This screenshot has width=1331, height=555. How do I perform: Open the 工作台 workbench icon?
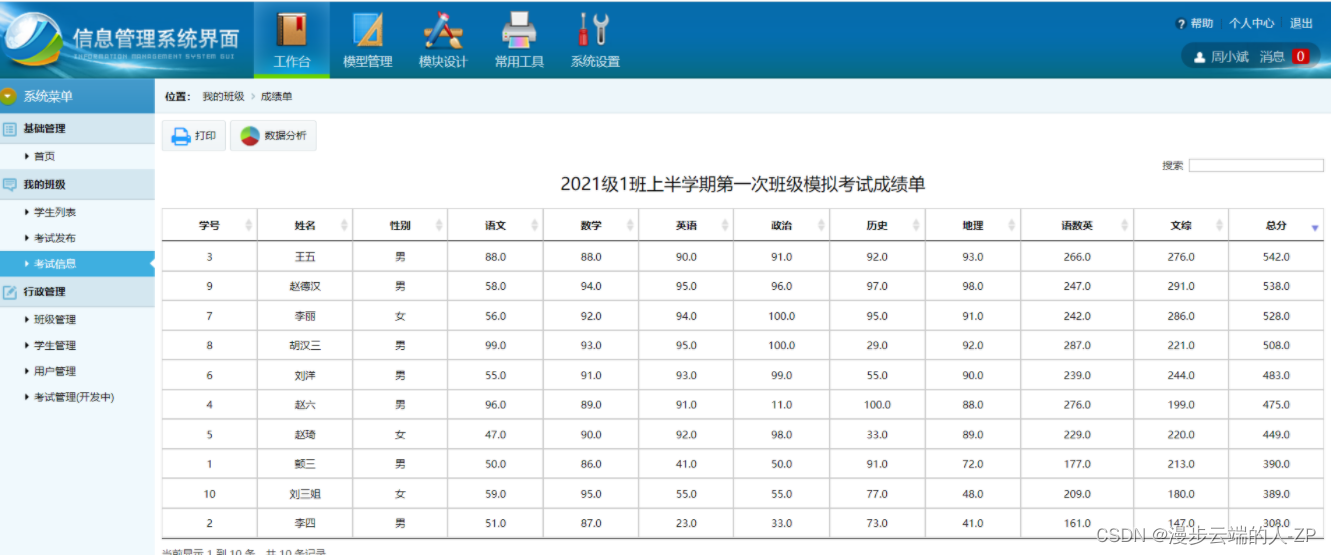[292, 29]
